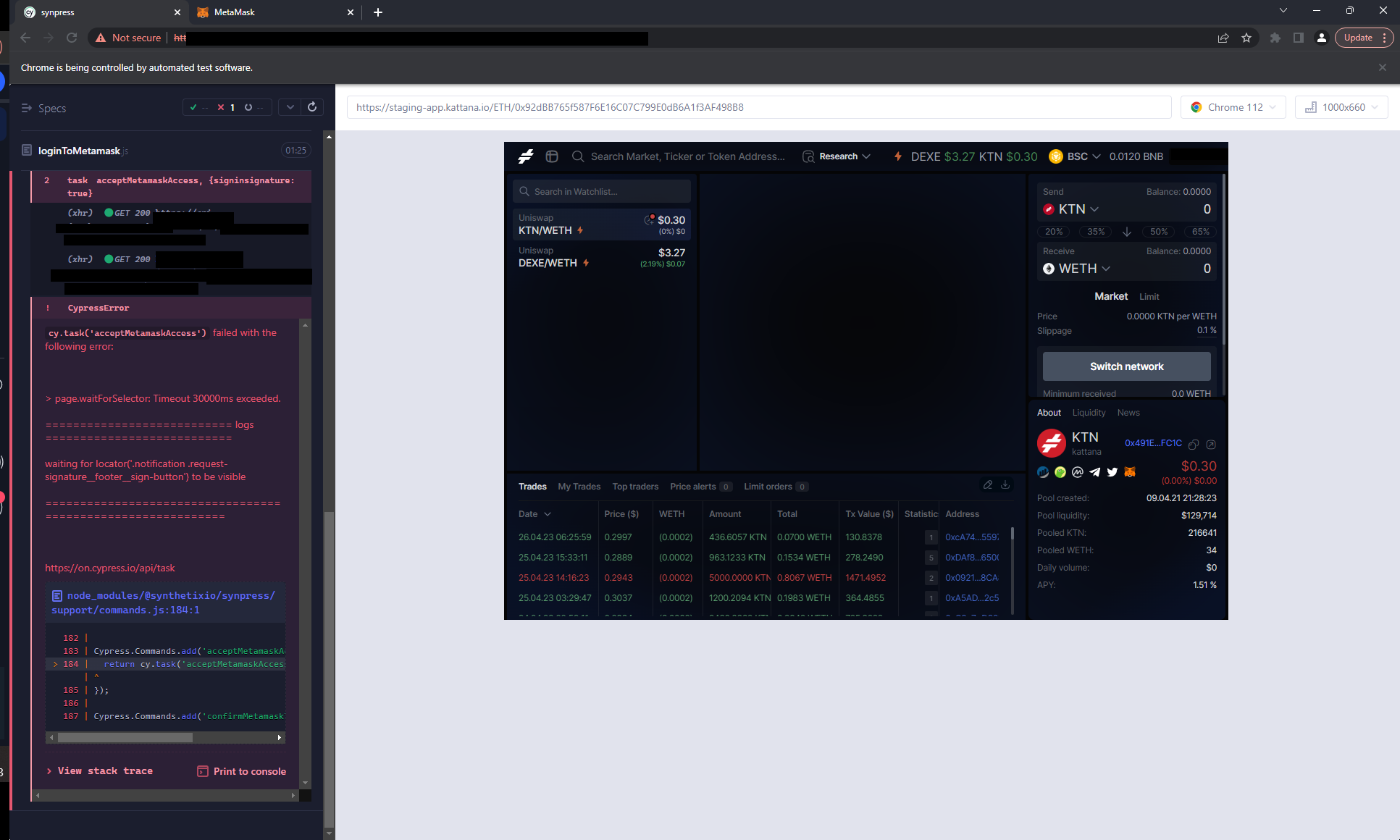
Task: Open the Chrome 112 browser selector
Action: point(1233,107)
